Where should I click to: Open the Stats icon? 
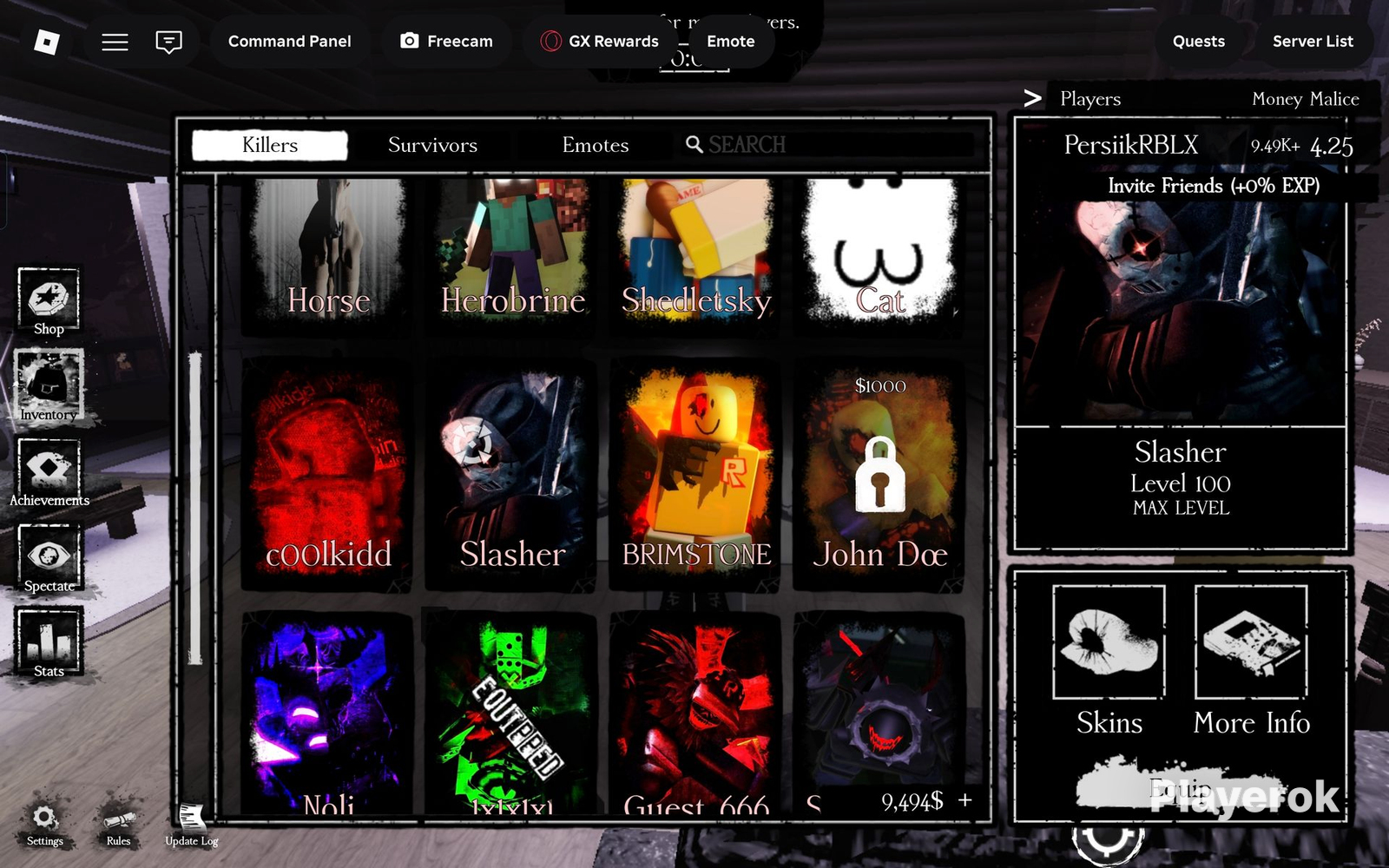pyautogui.click(x=49, y=643)
